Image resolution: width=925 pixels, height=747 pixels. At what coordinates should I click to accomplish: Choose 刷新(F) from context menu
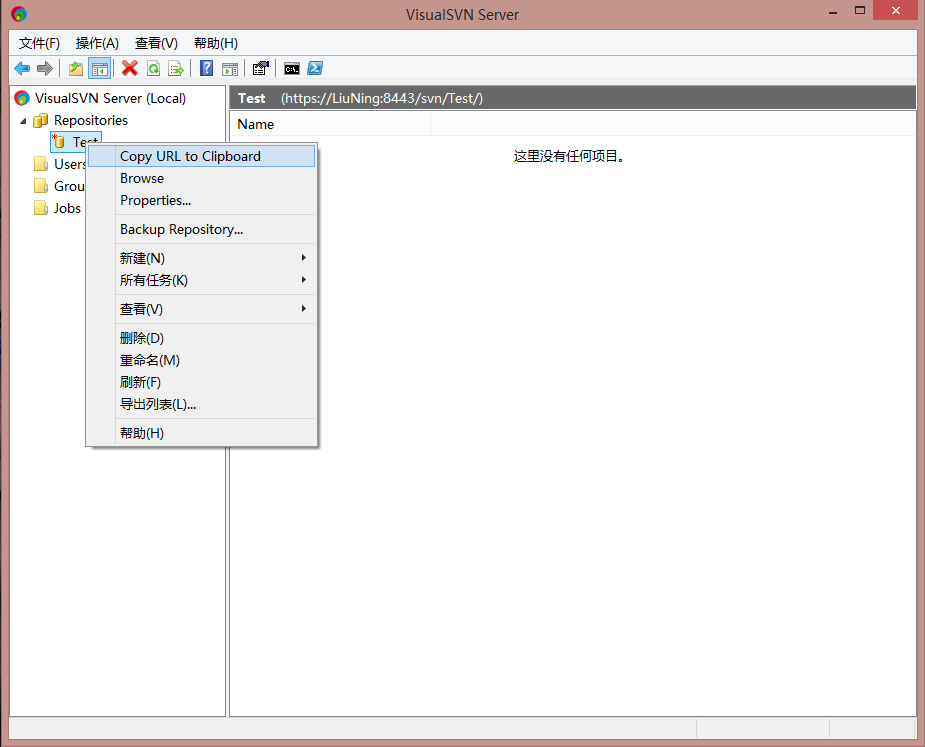point(202,382)
